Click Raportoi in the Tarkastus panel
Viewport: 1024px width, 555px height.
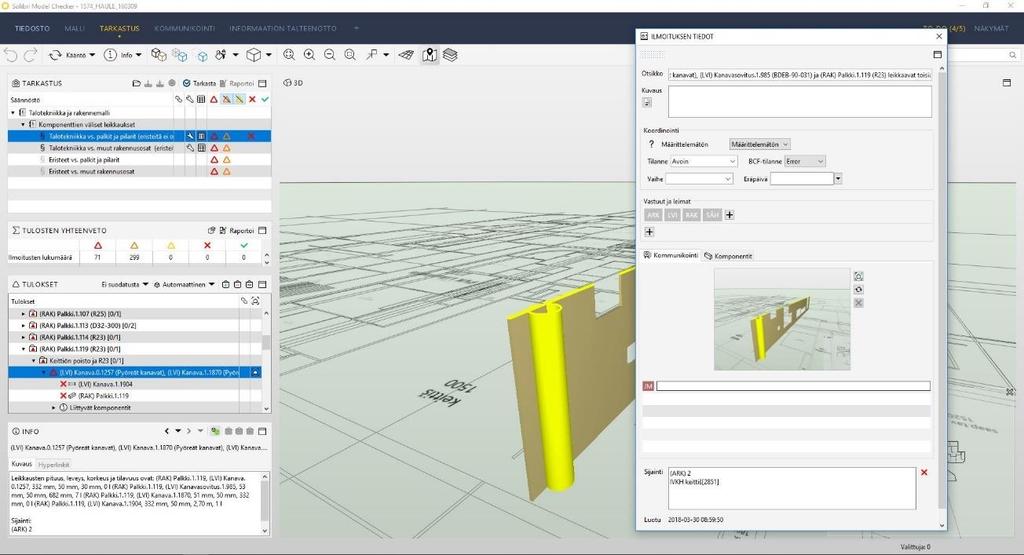(237, 84)
